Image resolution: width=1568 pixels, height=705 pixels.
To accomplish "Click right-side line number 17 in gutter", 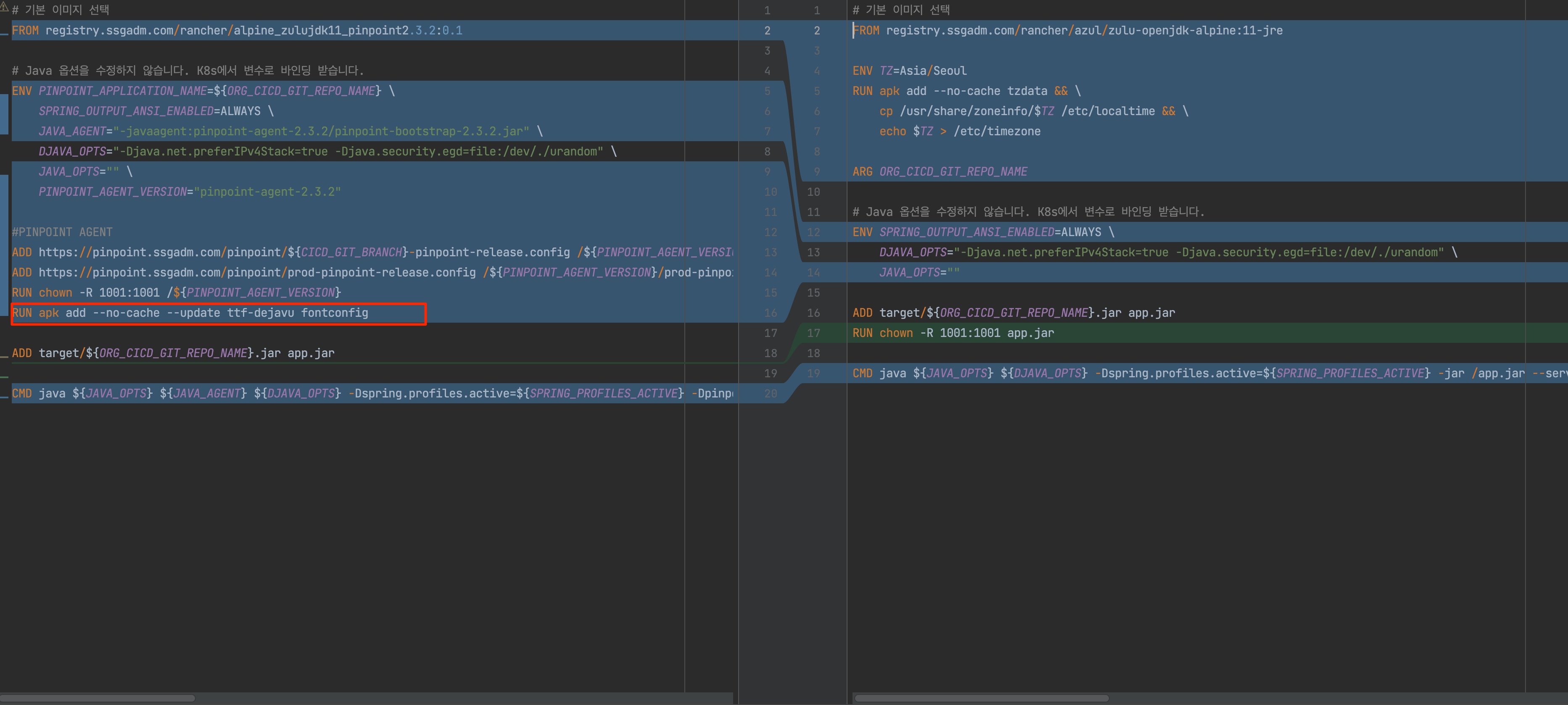I will point(813,333).
